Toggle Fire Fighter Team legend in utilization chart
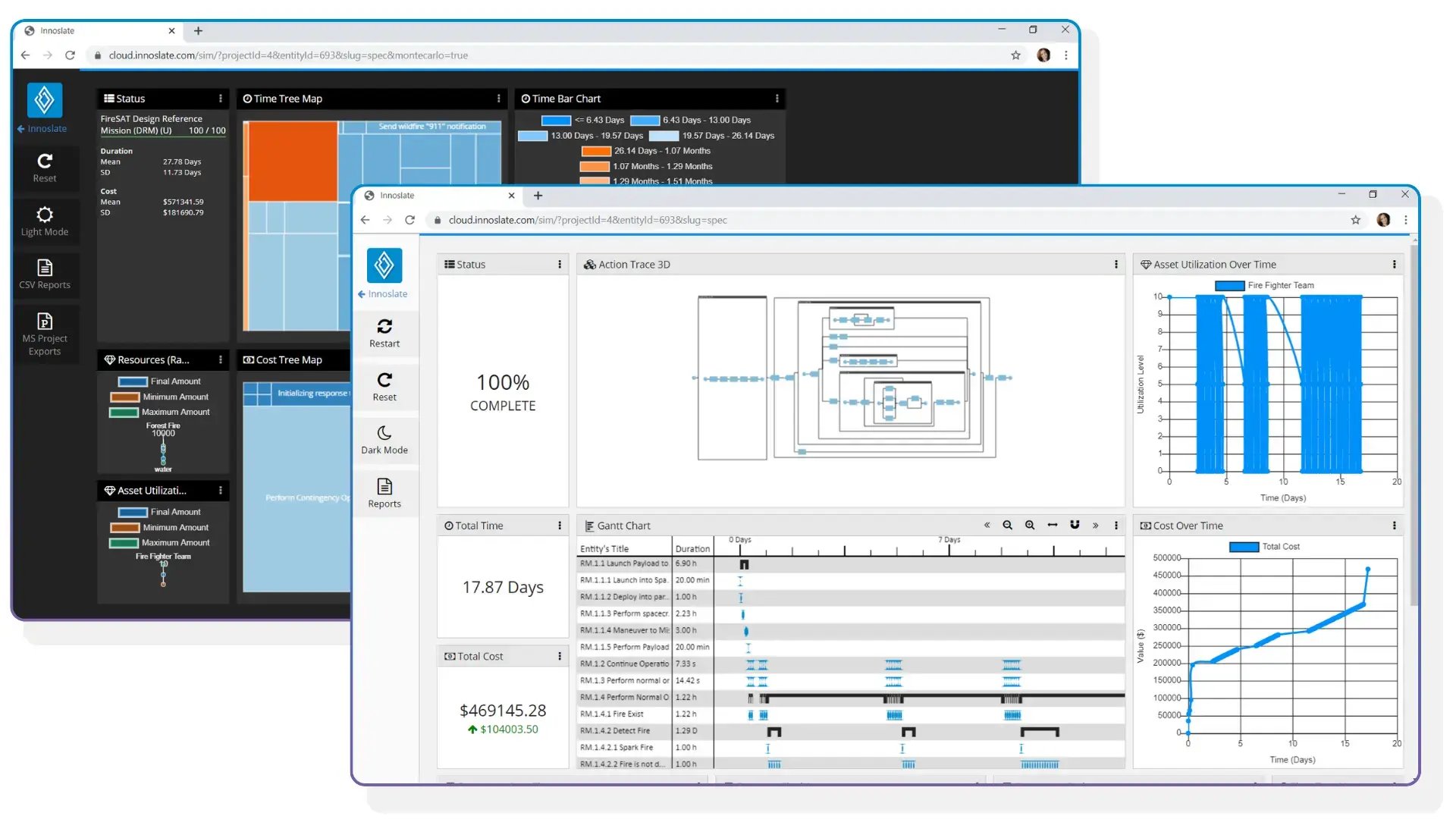Image resolution: width=1456 pixels, height=819 pixels. pos(1264,286)
